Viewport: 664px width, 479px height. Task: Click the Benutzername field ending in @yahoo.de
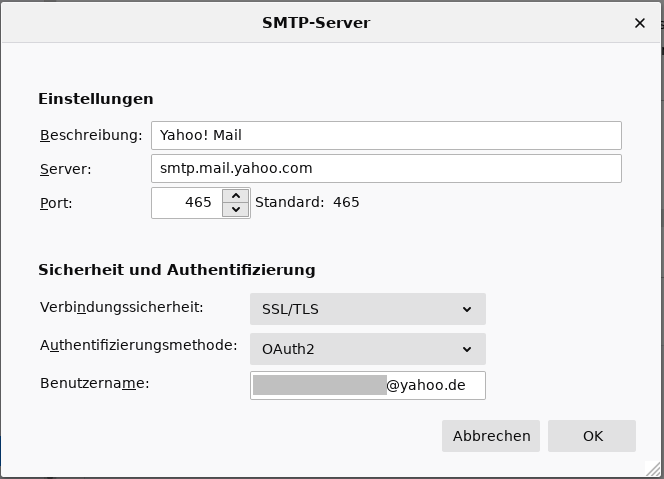click(368, 385)
